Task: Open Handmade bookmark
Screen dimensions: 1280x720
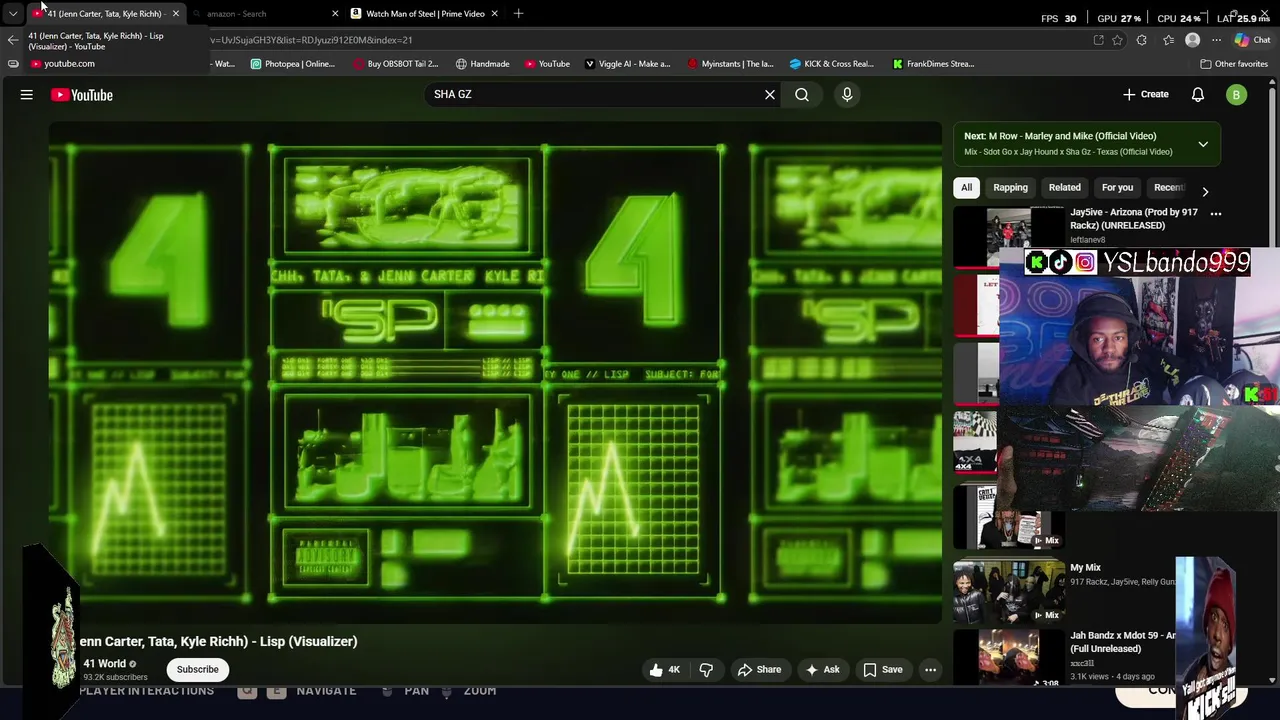Action: click(x=482, y=64)
